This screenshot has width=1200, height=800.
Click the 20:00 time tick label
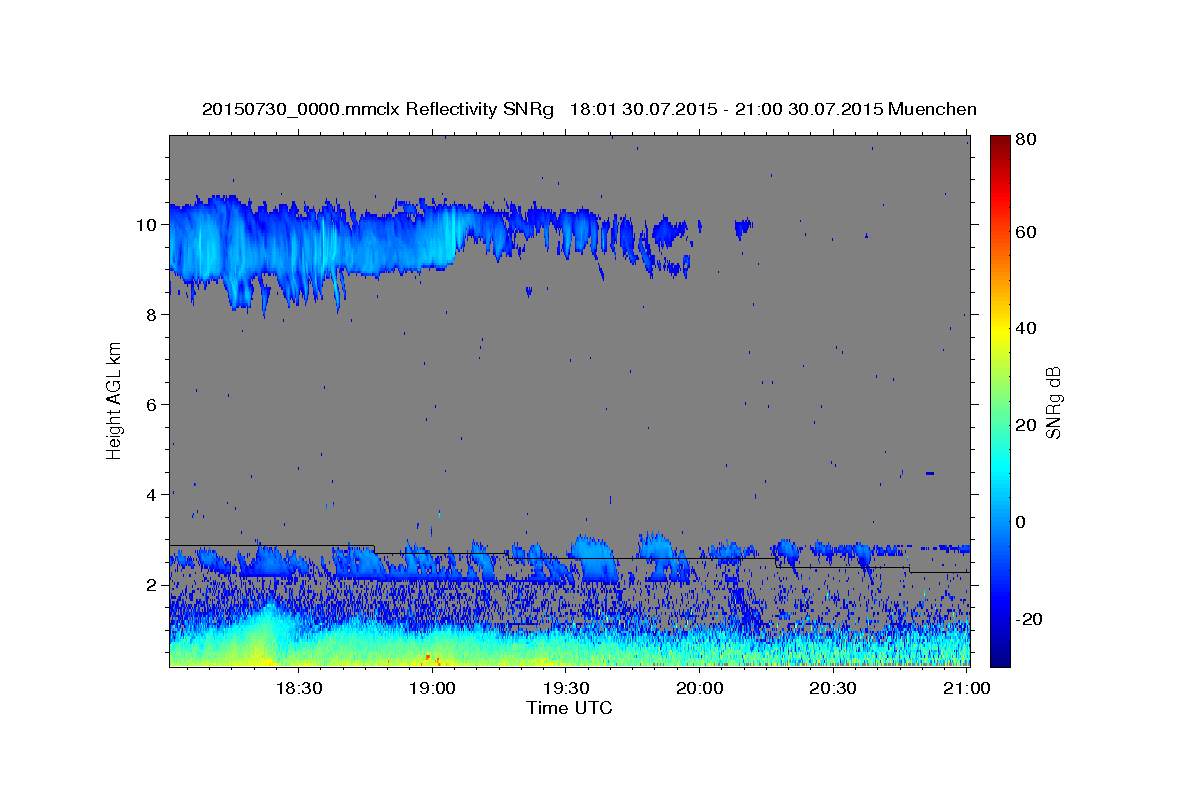coord(699,689)
